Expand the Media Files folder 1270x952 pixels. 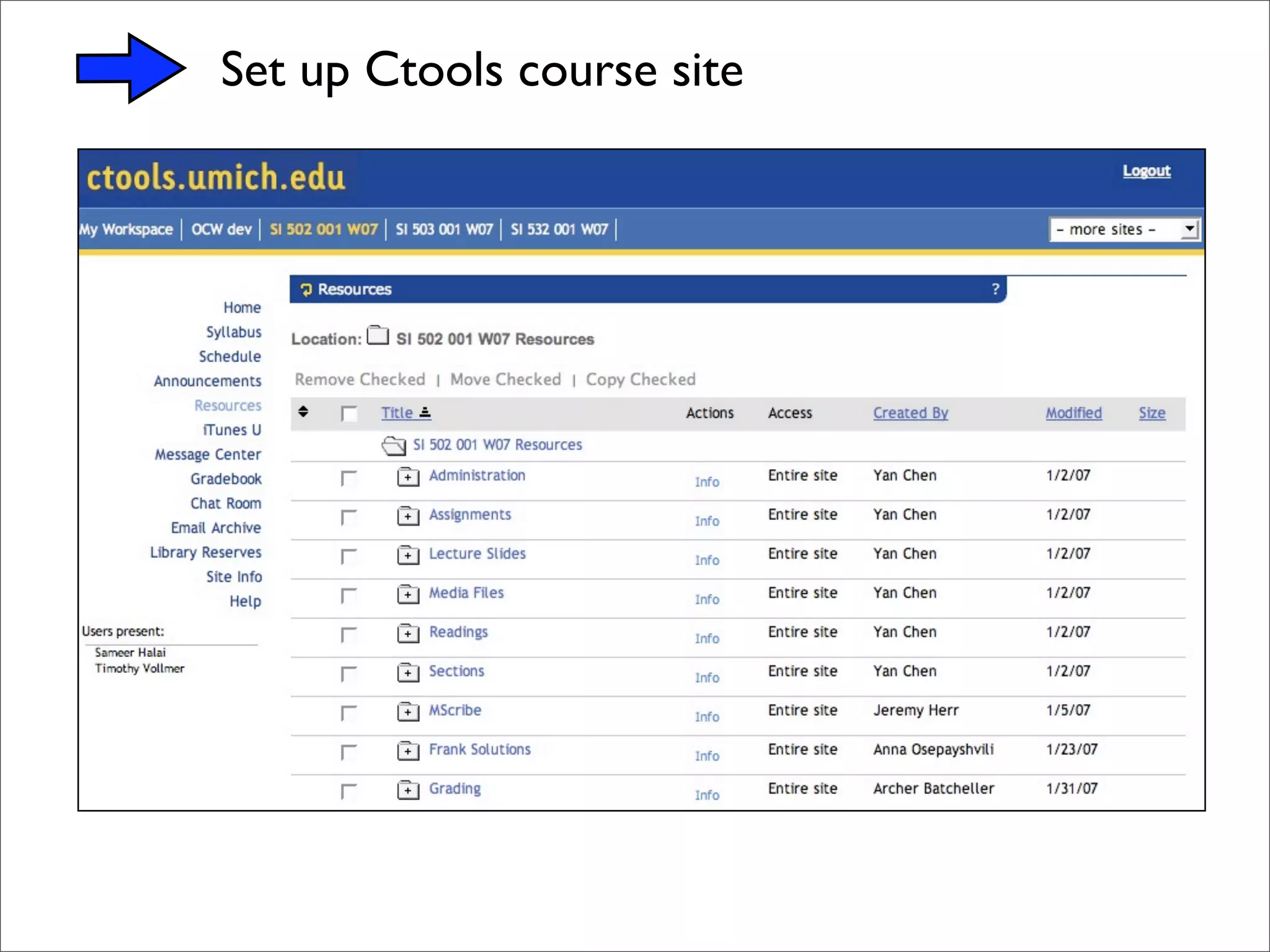[408, 594]
